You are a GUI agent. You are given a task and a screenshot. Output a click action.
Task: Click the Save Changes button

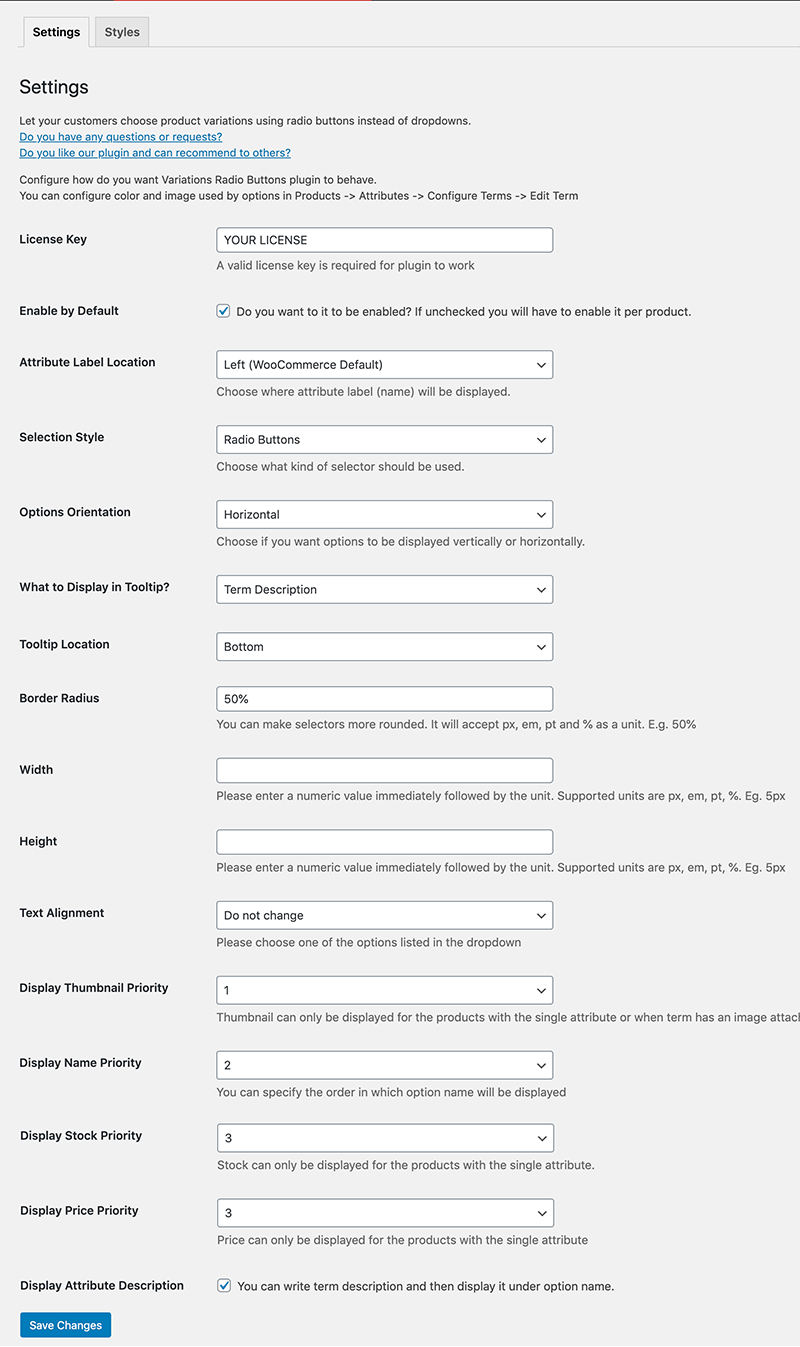pyautogui.click(x=66, y=1326)
